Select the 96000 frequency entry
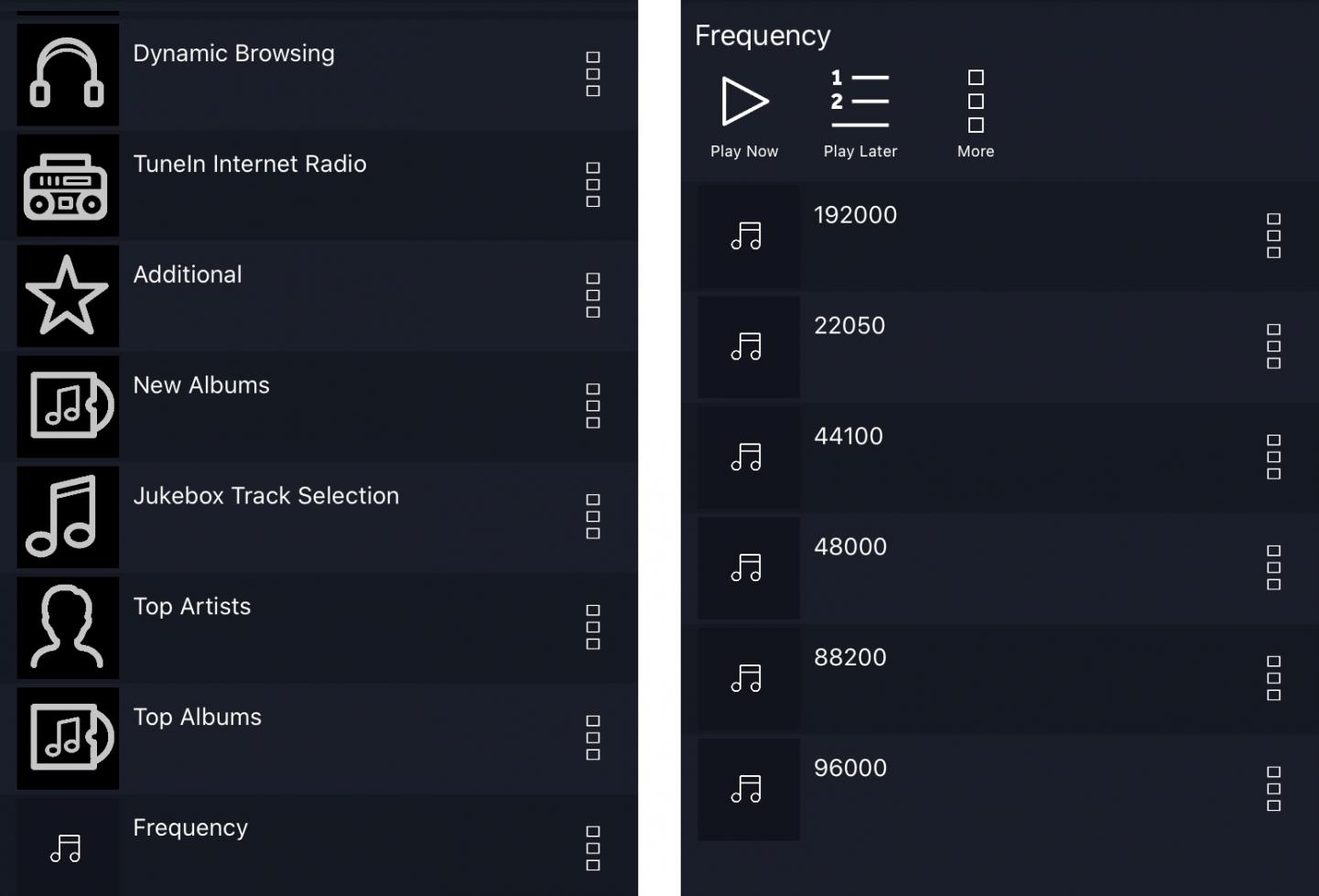 850,769
